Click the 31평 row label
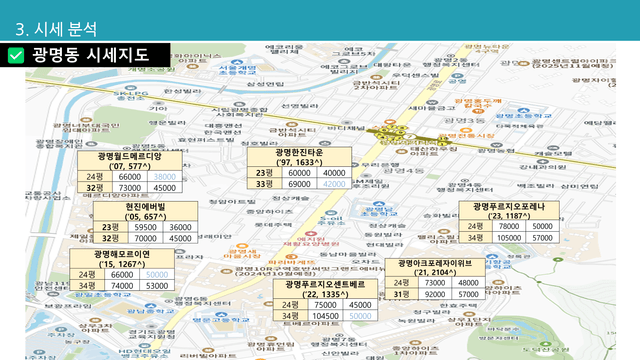This screenshot has height=360, width=640. (x=401, y=294)
